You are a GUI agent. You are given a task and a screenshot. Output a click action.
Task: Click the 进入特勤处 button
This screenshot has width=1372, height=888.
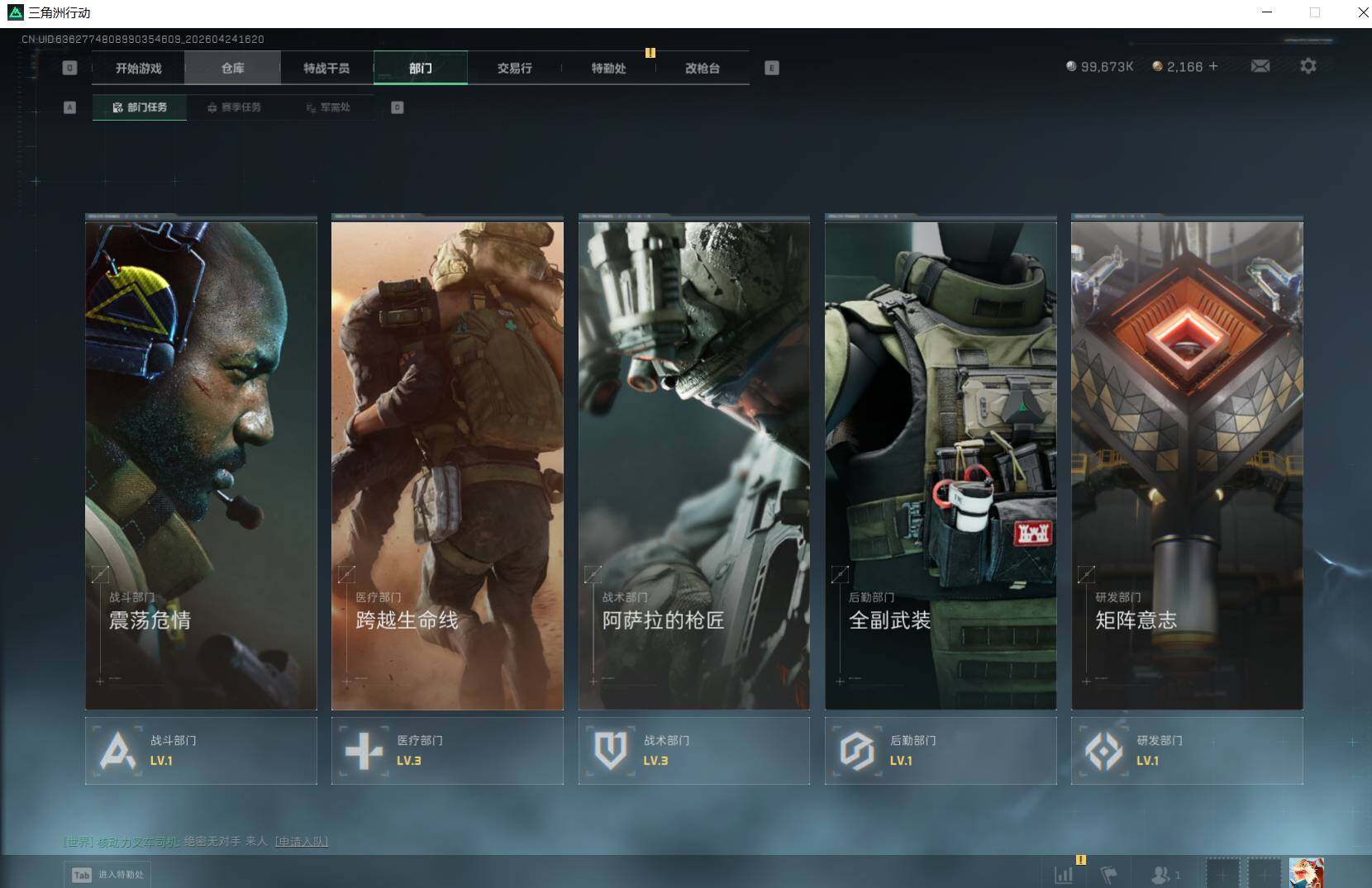pyautogui.click(x=108, y=875)
